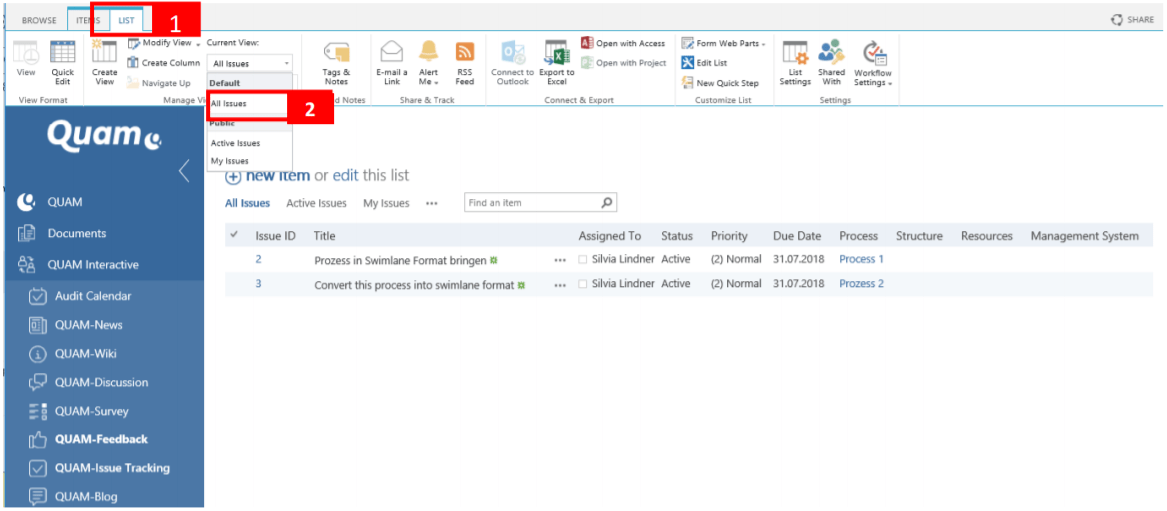The width and height of the screenshot is (1167, 511).
Task: Expand the Alert Me dropdown
Action: tap(428, 64)
